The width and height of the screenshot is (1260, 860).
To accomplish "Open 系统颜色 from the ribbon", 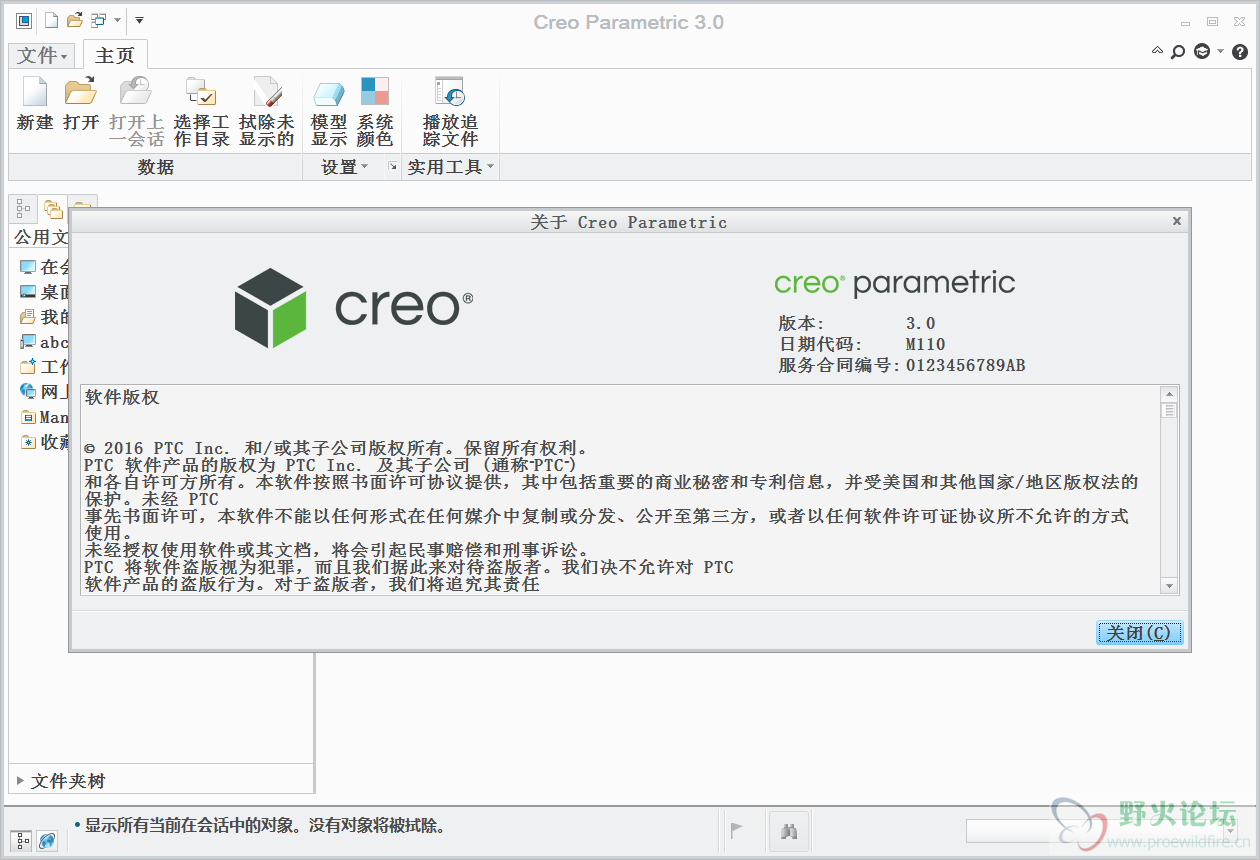I will click(375, 112).
